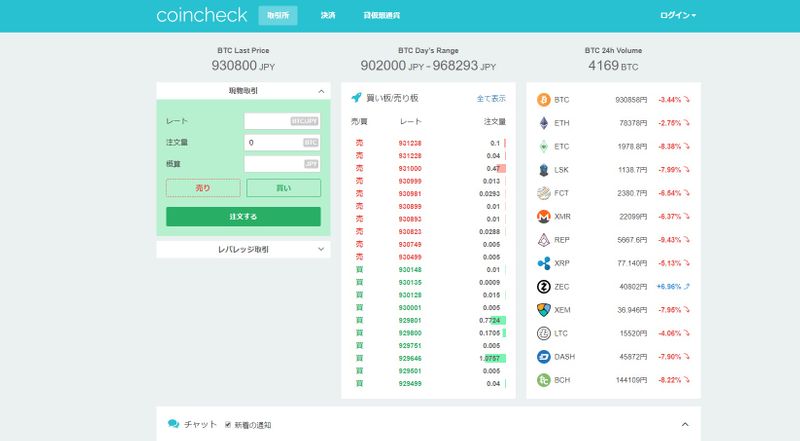
Task: Open the 貸仮想通貨 menu item
Action: [x=382, y=15]
